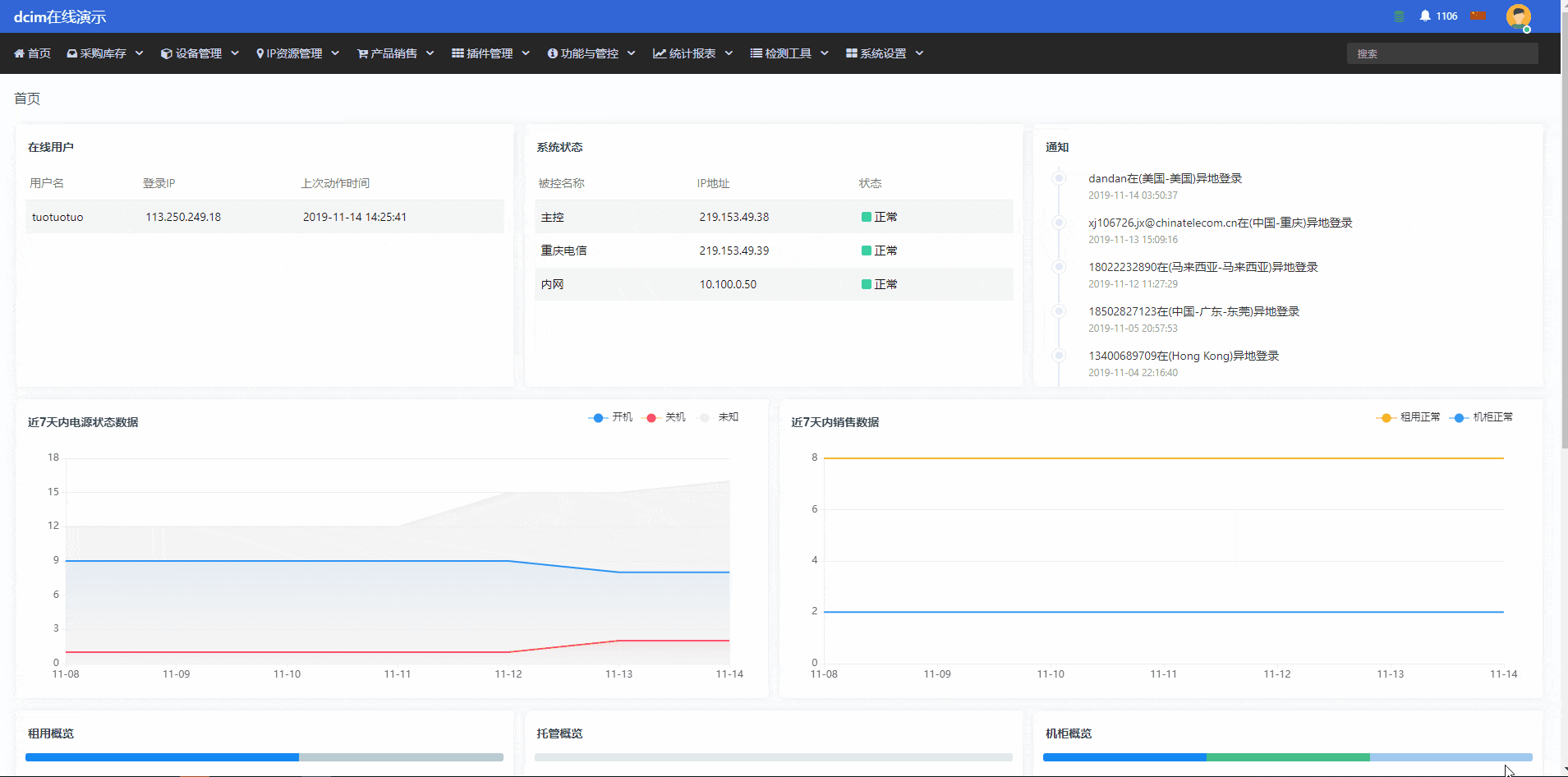Open the notification bell showing 1106
The height and width of the screenshot is (777, 1568).
coord(1437,16)
